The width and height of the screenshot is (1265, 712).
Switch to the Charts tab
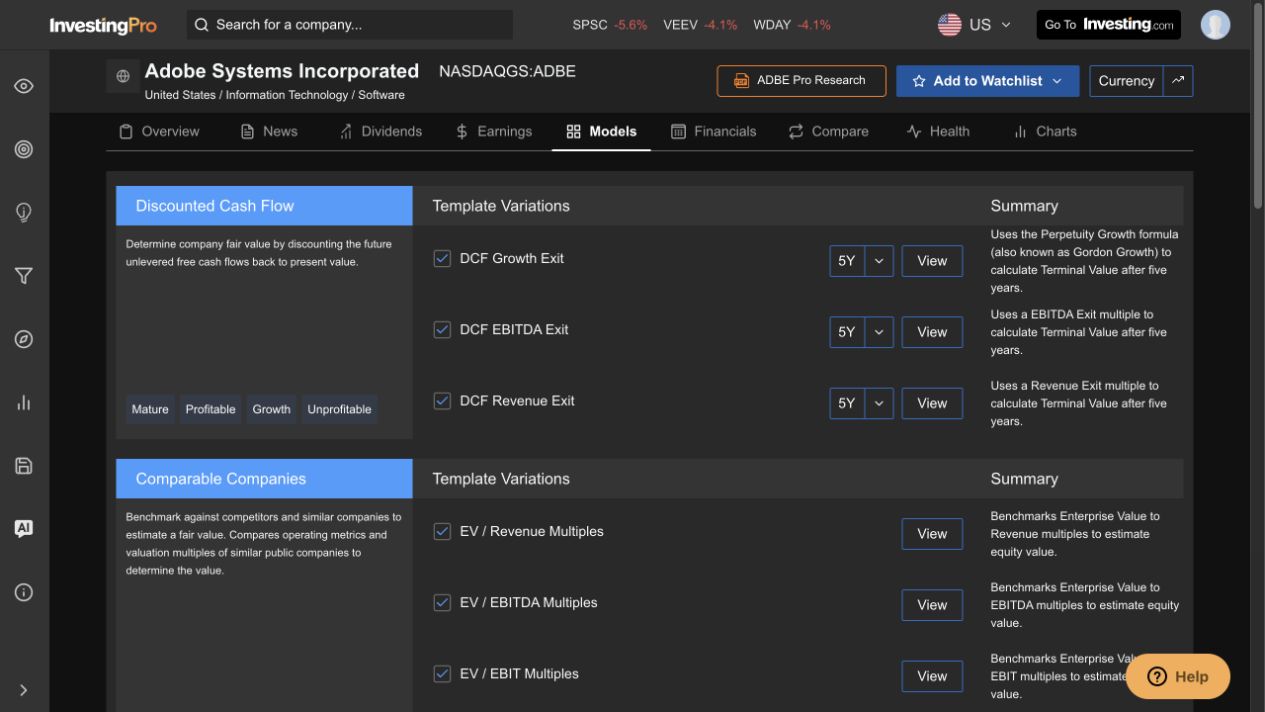click(1045, 131)
